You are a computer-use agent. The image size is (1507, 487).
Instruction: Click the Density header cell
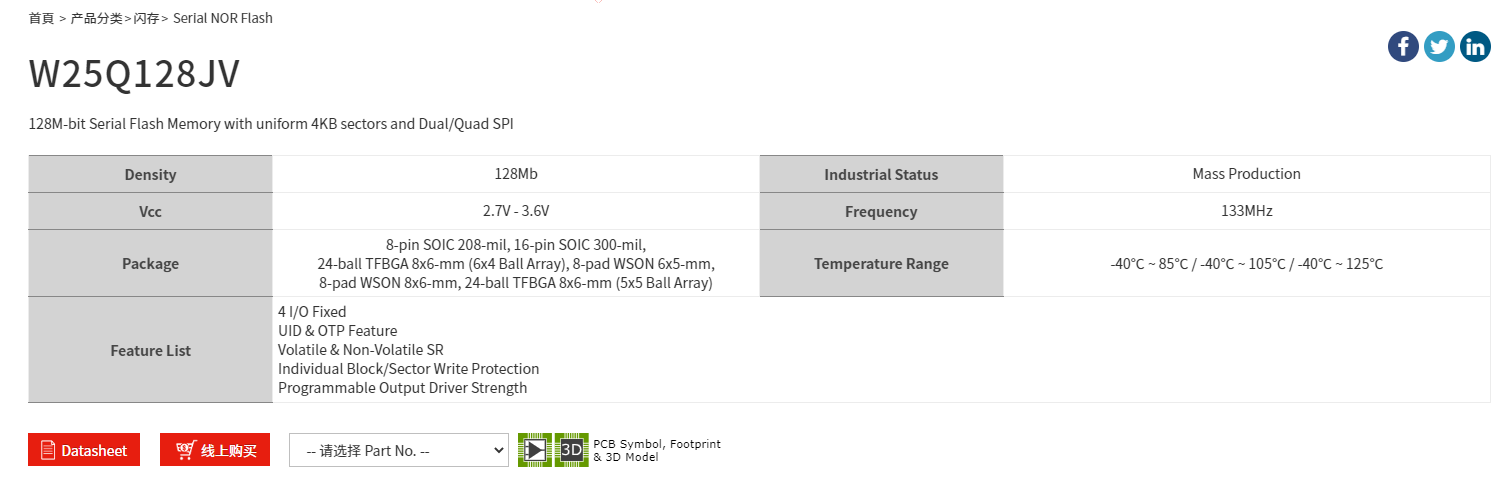click(x=150, y=175)
